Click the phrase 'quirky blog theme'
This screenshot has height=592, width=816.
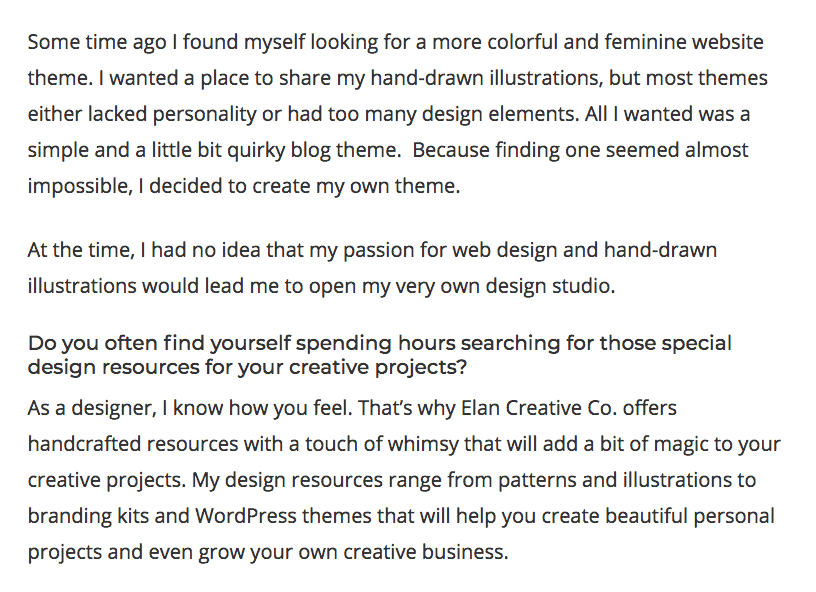tap(314, 150)
